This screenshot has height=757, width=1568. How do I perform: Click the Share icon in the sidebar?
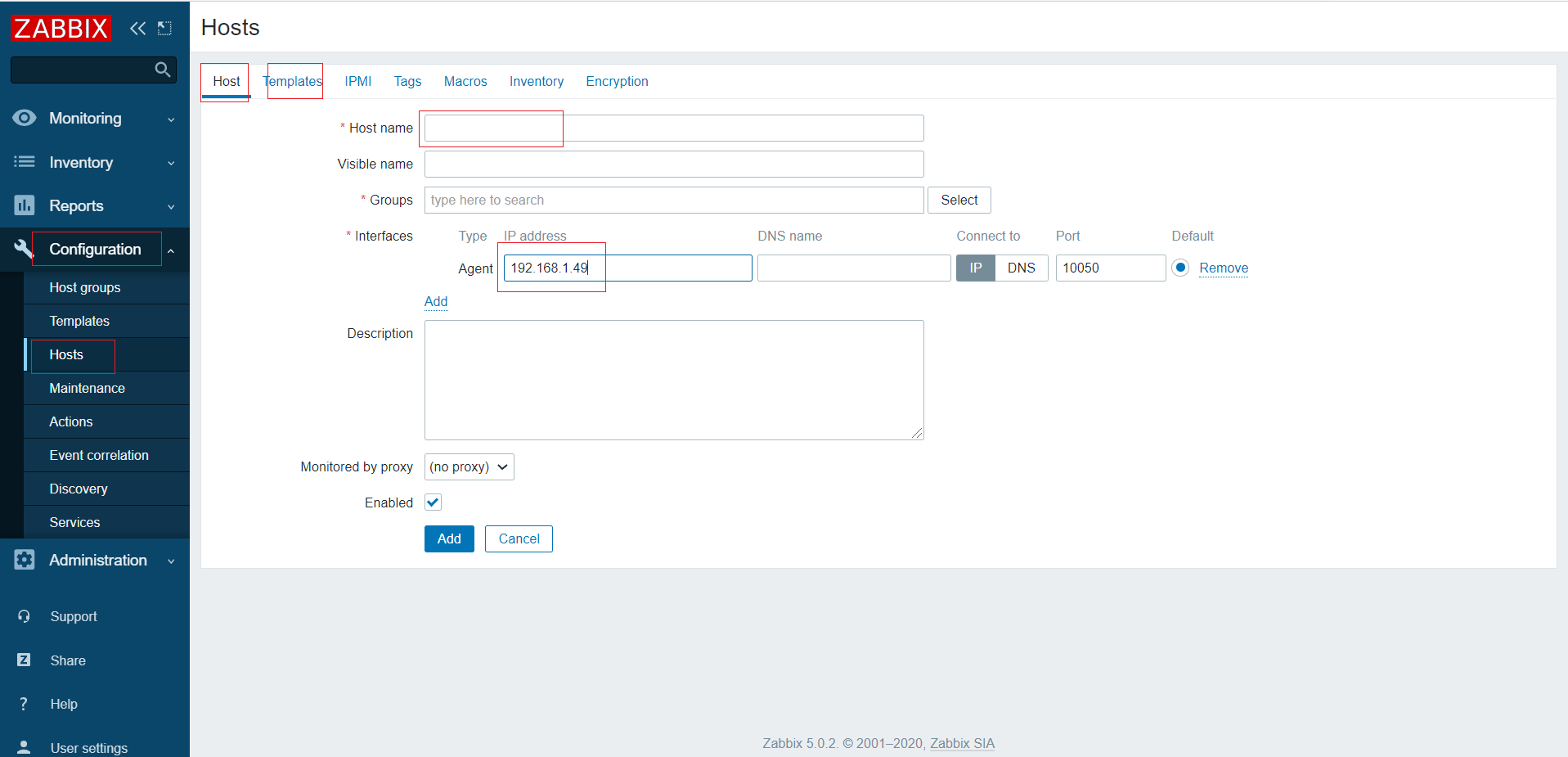[24, 660]
